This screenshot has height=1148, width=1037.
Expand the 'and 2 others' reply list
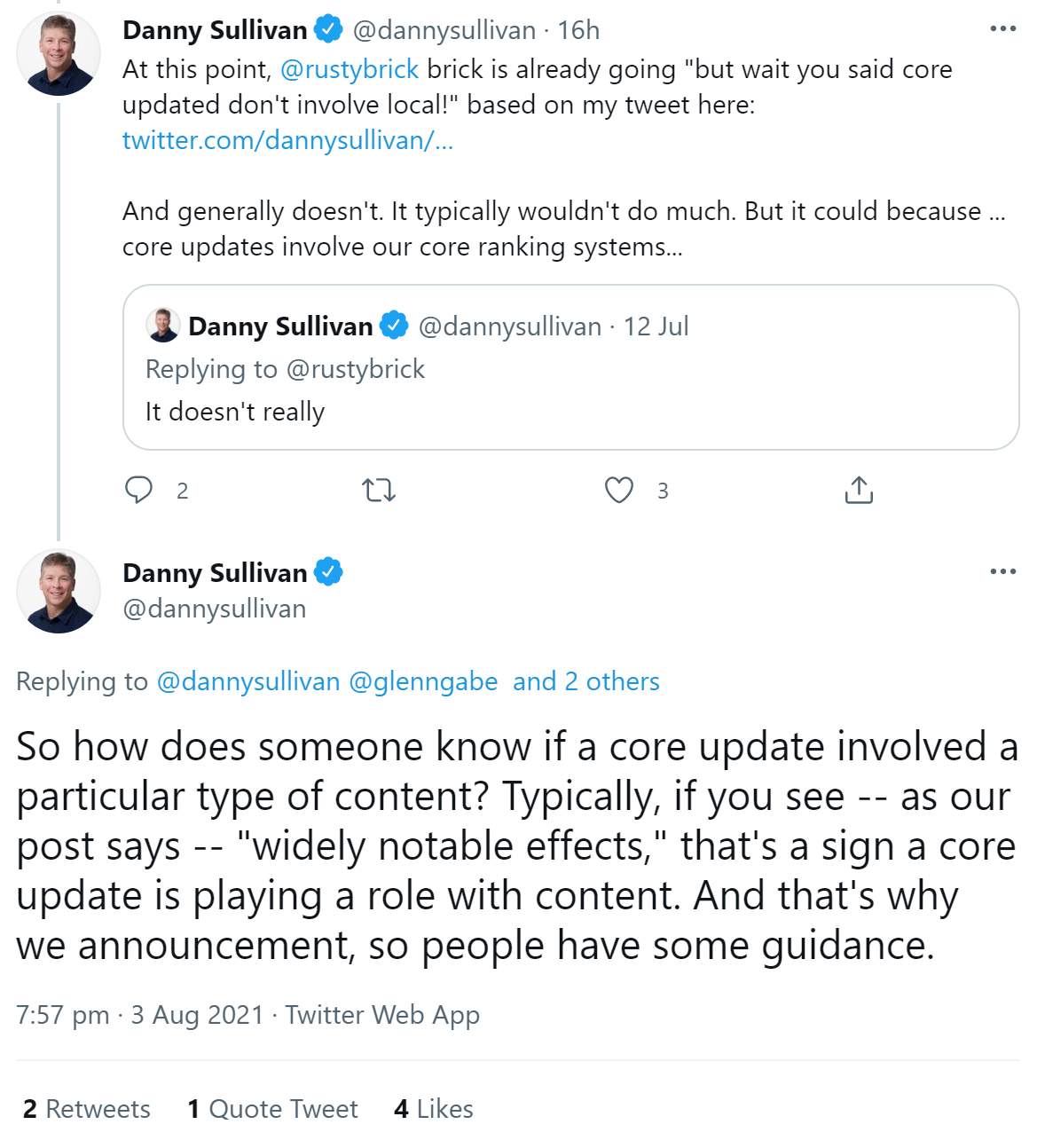pyautogui.click(x=585, y=681)
